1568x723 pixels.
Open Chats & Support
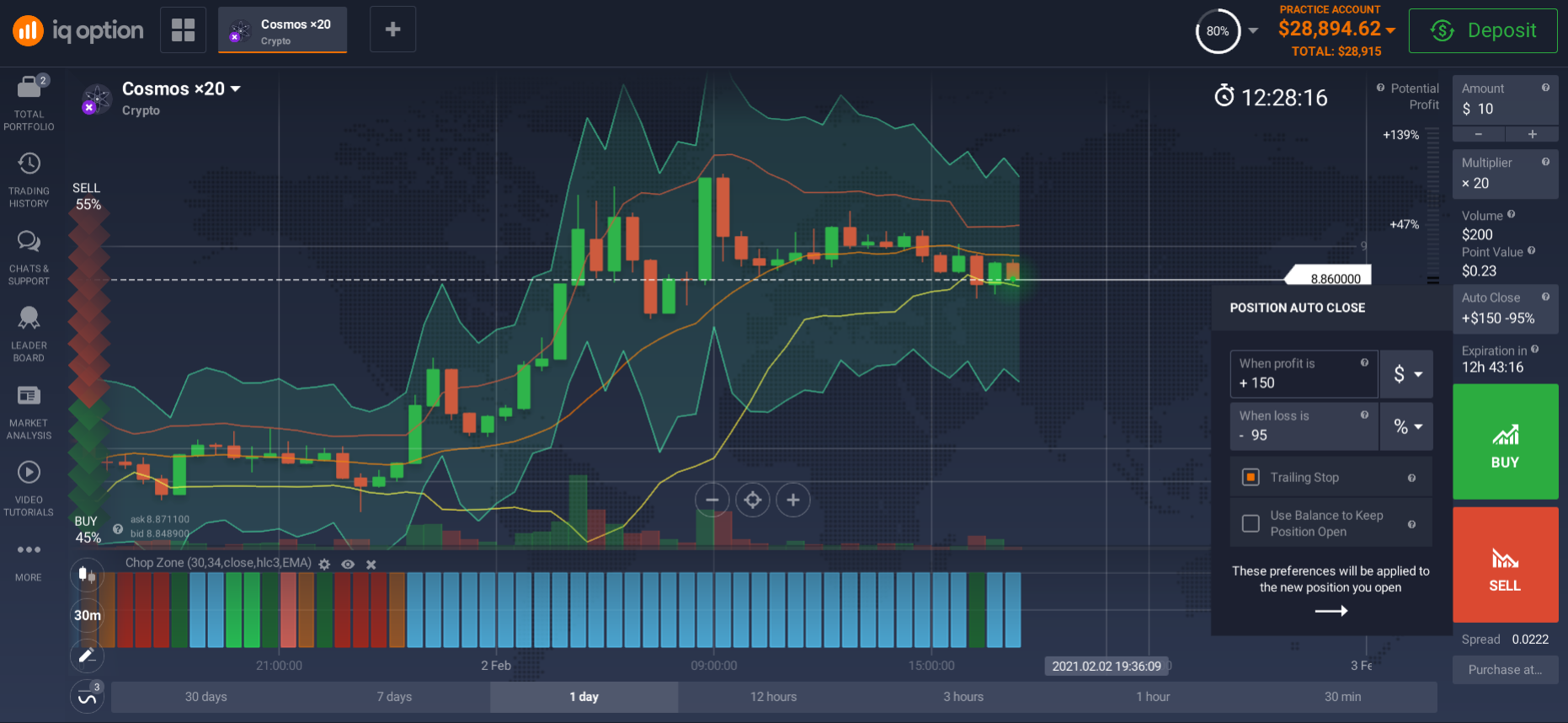point(29,257)
